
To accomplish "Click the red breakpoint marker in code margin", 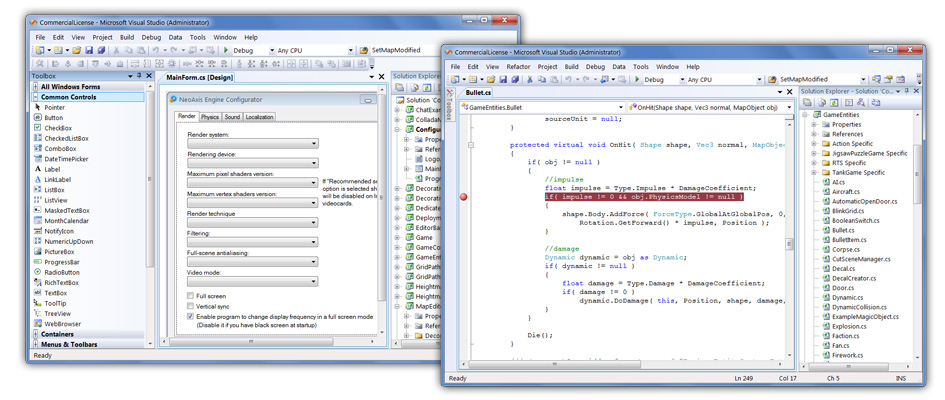I will coord(463,197).
